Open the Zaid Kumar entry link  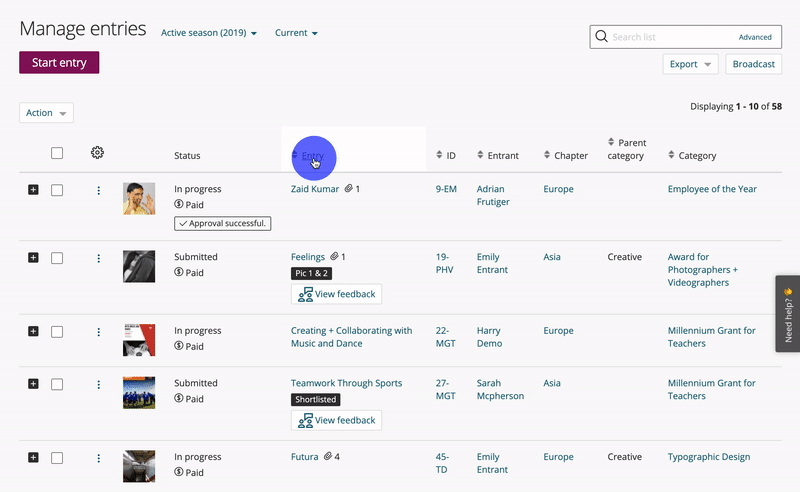tap(315, 189)
